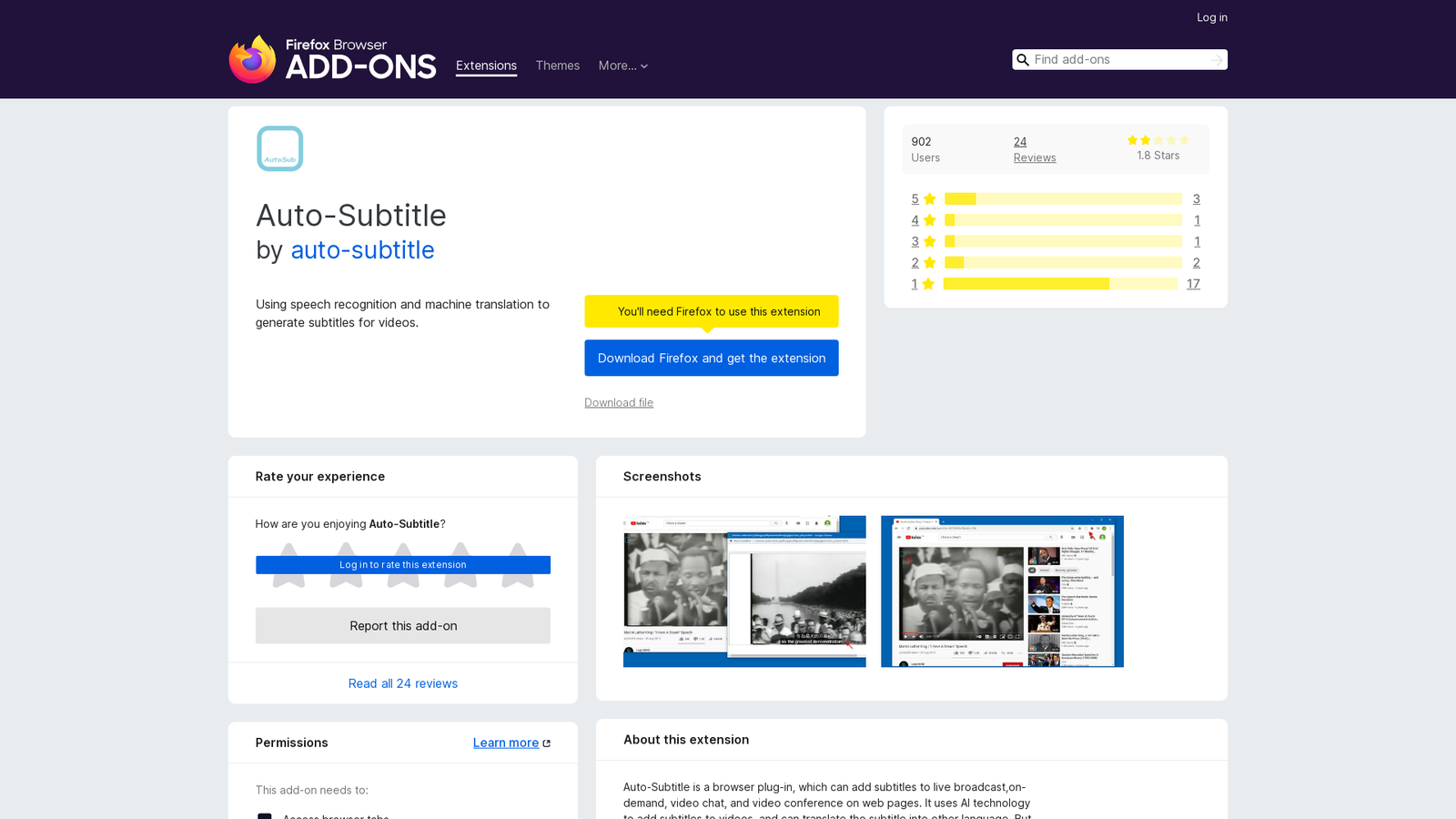Switch to the Themes tab
1456x819 pixels.
pos(557,66)
